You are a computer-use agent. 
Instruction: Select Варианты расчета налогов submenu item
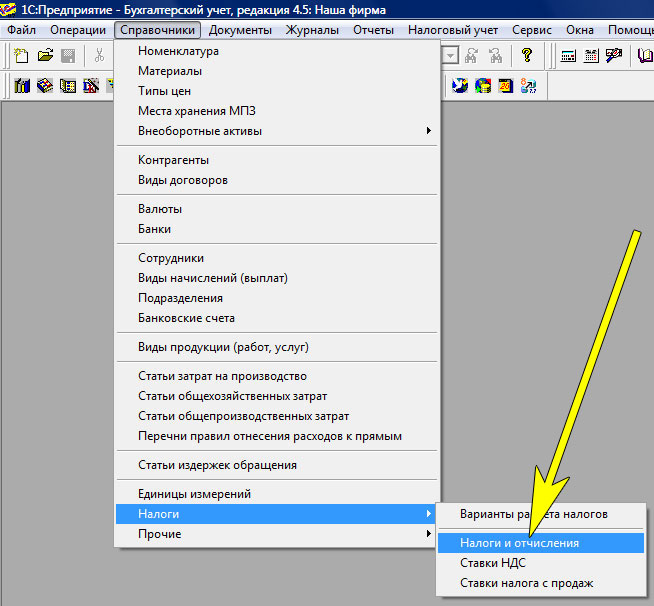pyautogui.click(x=541, y=514)
